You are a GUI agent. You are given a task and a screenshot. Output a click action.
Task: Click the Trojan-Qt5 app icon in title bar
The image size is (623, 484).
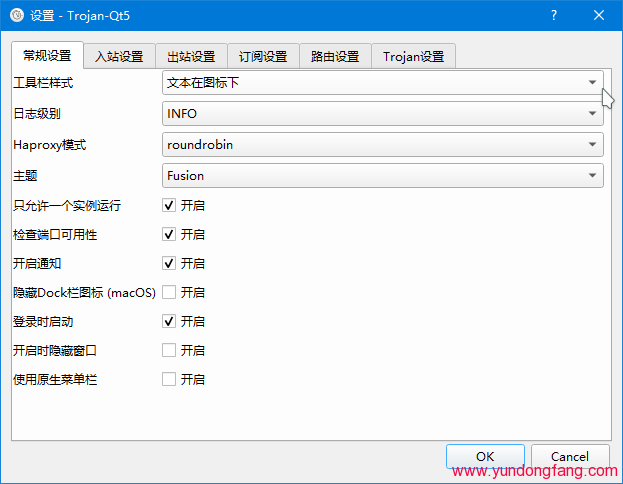tap(16, 15)
